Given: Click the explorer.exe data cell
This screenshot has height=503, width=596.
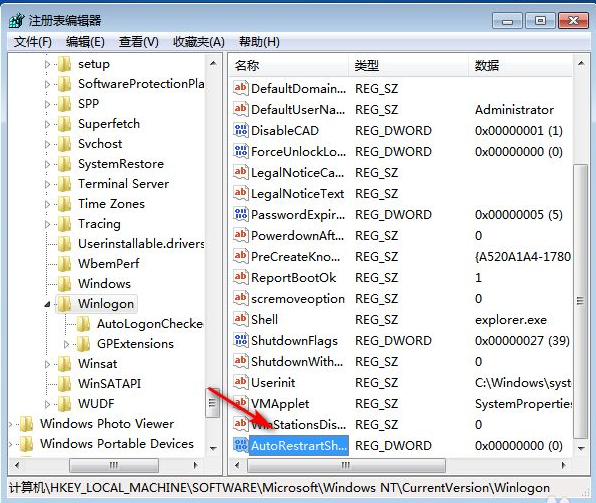Looking at the screenshot, I should click(511, 320).
